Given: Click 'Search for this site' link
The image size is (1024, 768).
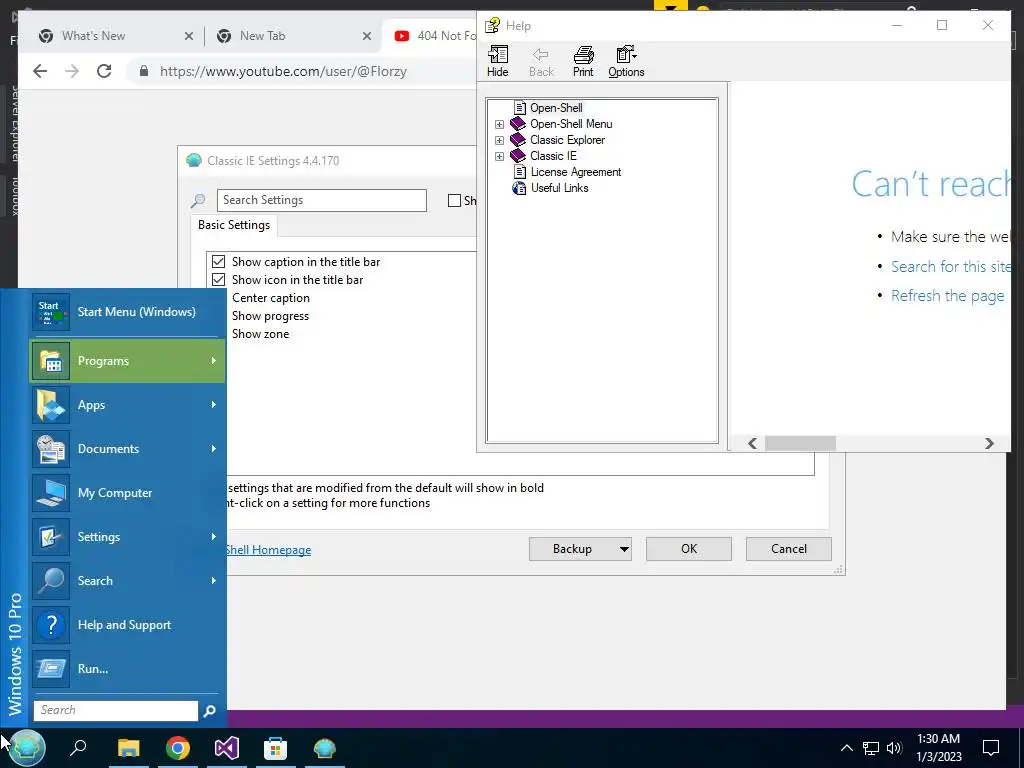Looking at the screenshot, I should point(951,266).
